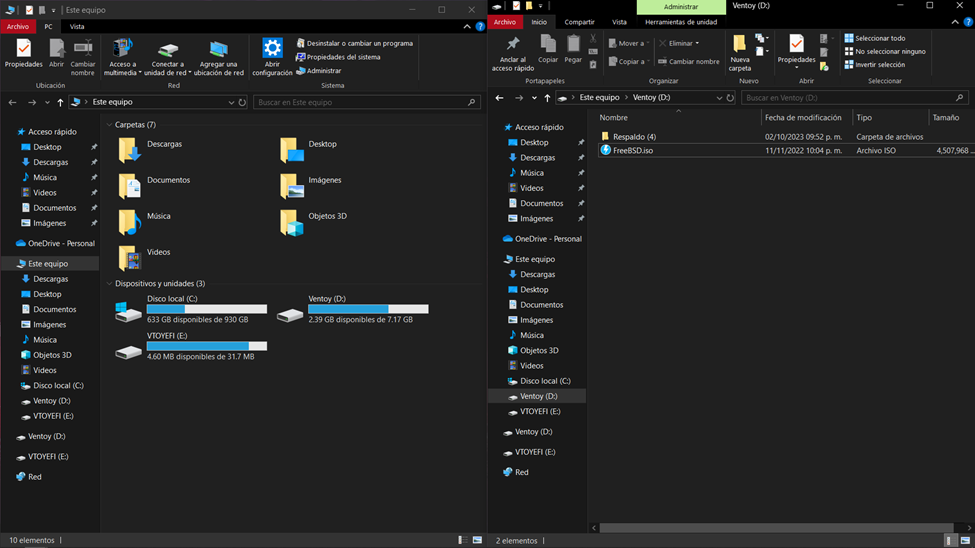Open the Objetos 3D folder icon in main pane
Viewport: 975px width, 548px height.
pos(291,222)
